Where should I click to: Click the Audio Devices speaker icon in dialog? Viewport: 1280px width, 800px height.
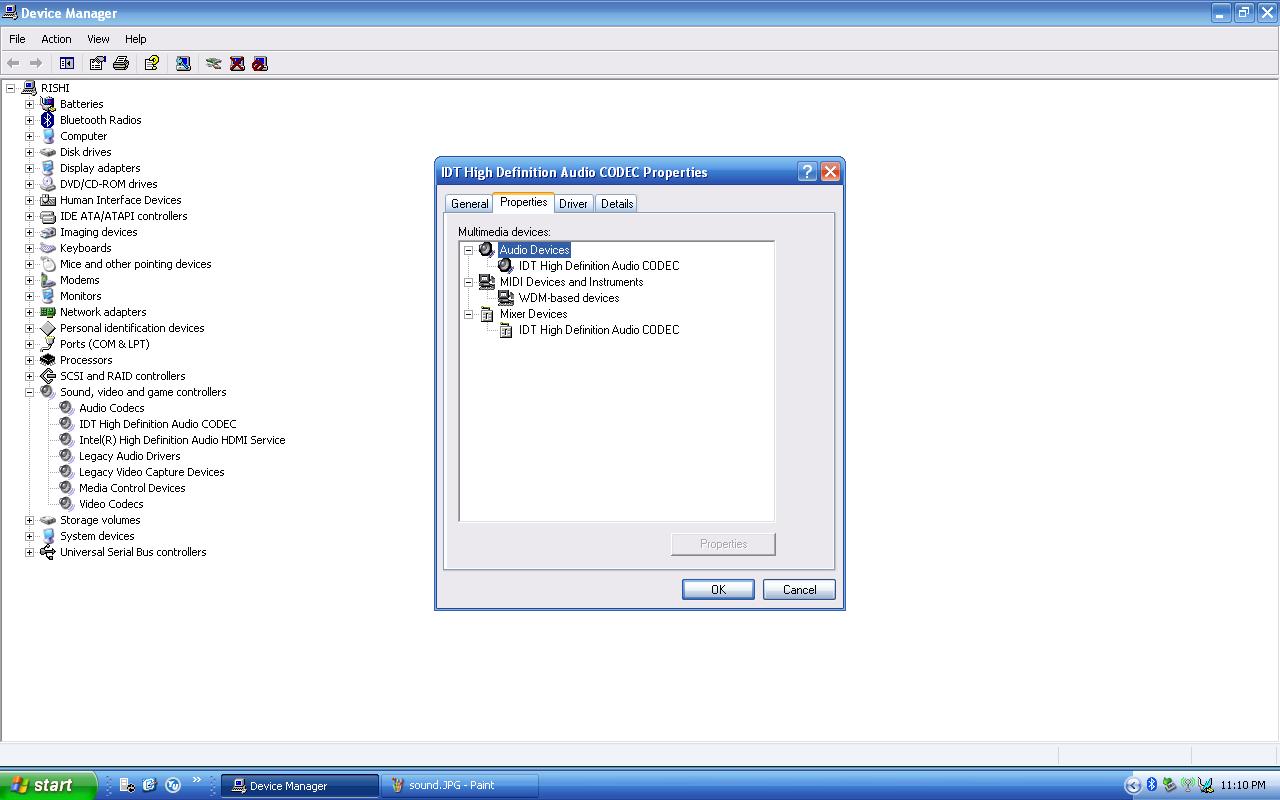pyautogui.click(x=486, y=250)
